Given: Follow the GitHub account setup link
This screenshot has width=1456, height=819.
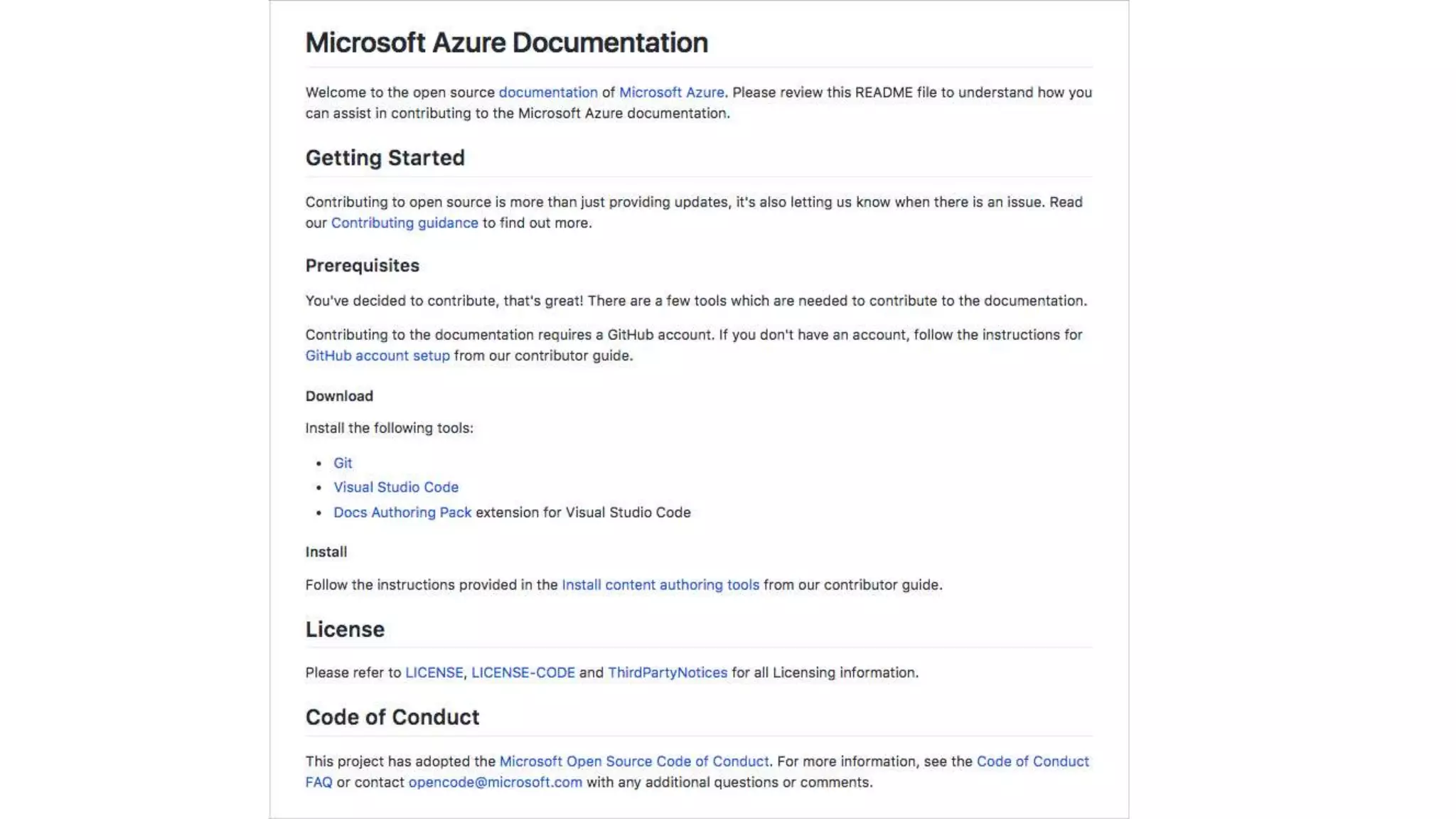Looking at the screenshot, I should tap(378, 355).
